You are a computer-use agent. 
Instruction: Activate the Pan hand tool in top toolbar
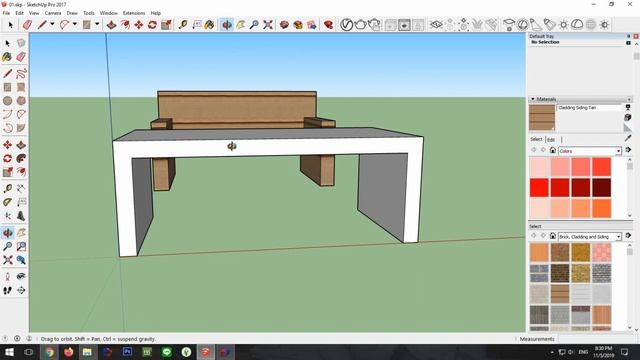point(241,25)
